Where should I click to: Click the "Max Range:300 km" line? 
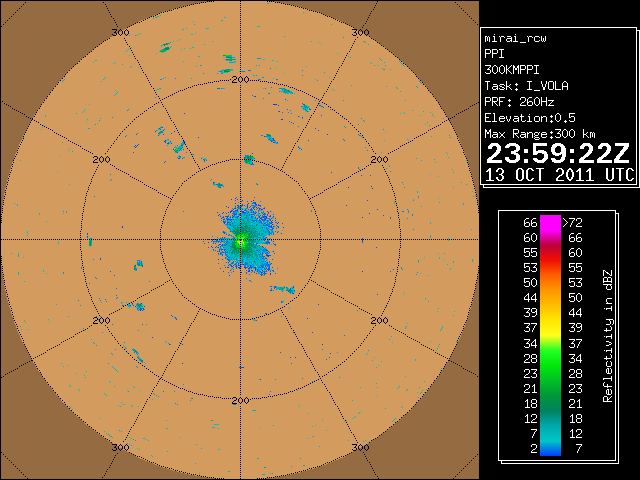coord(540,134)
